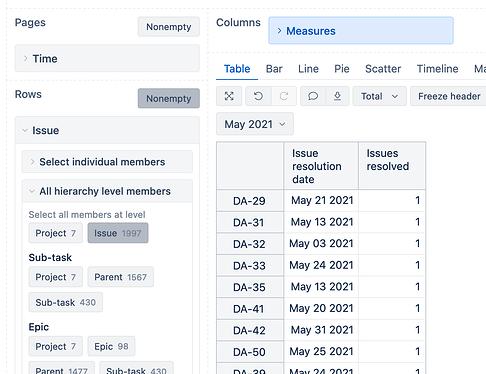
Task: Toggle the Pages Nonempty button
Action: pyautogui.click(x=169, y=27)
